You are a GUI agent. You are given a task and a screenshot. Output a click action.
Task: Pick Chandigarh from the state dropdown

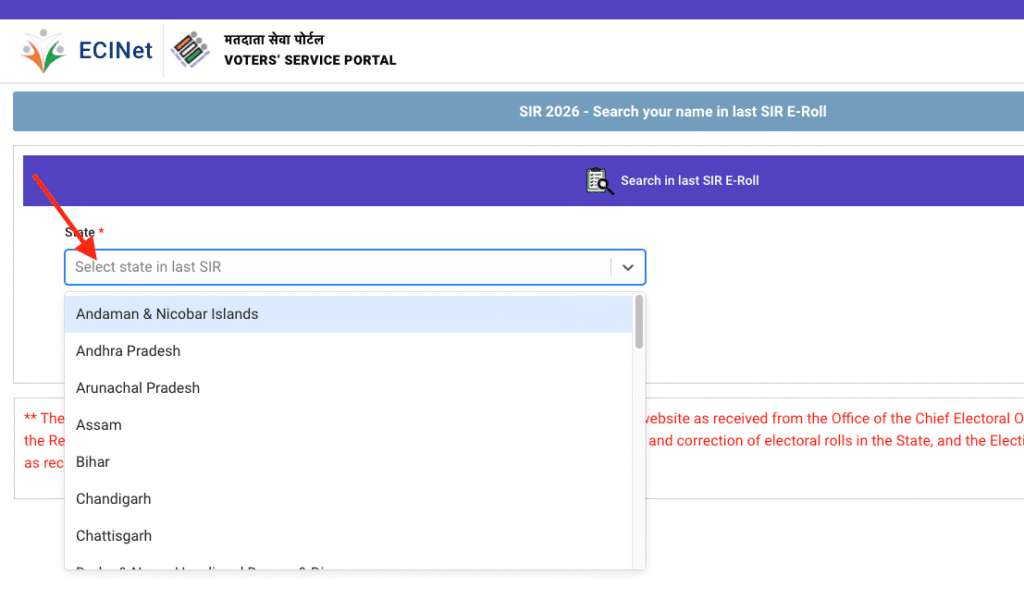pos(113,498)
